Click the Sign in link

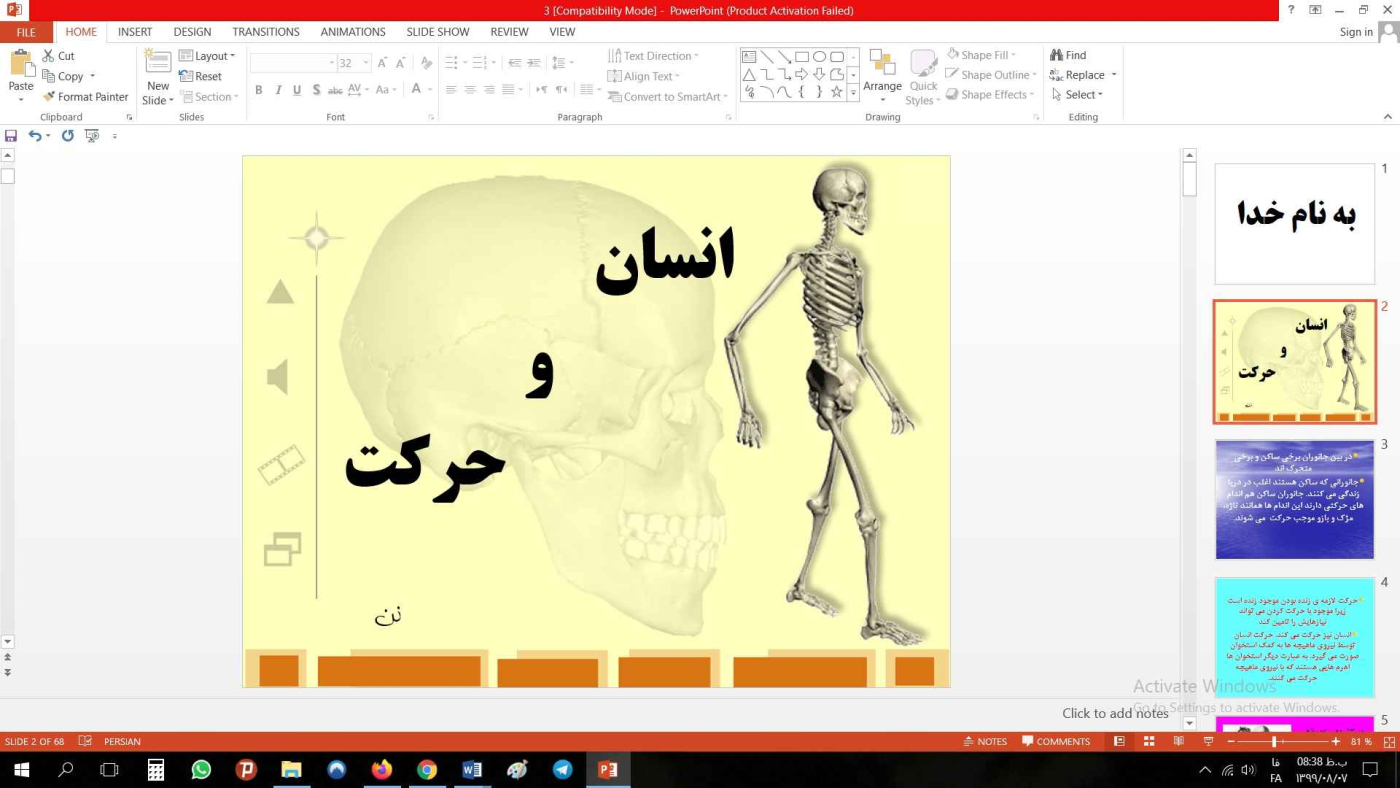point(1355,32)
